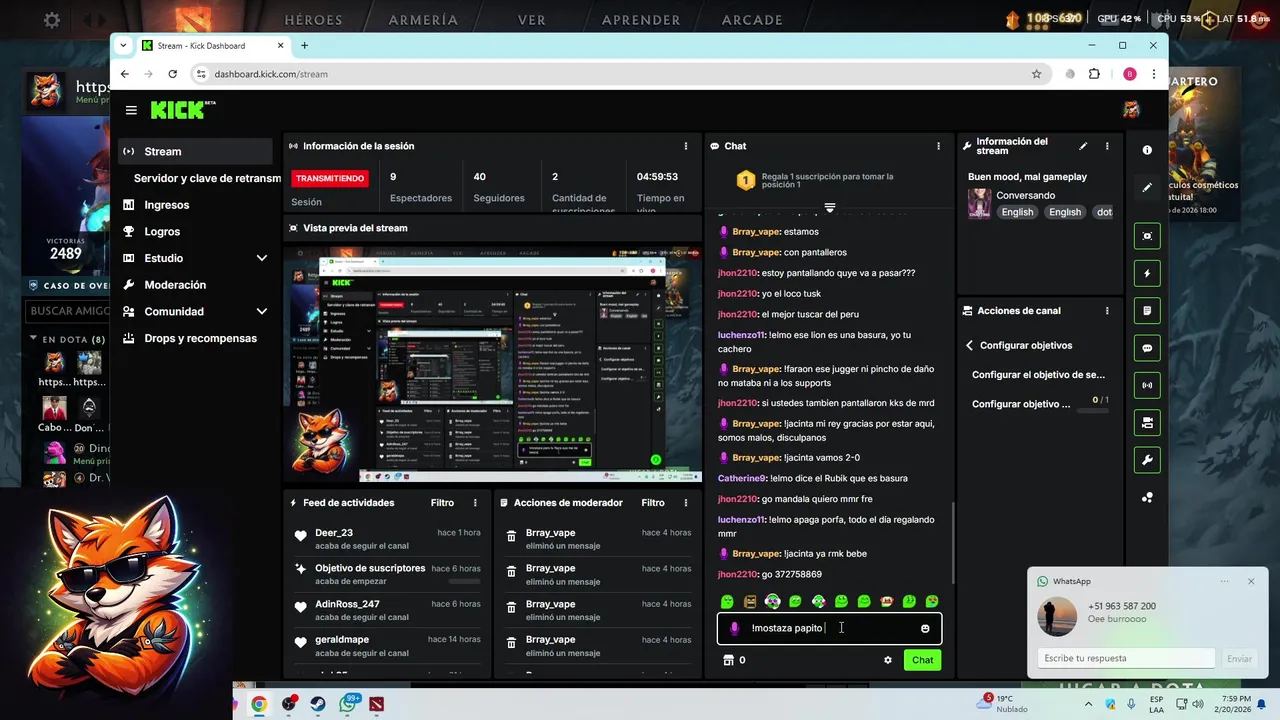Open options for Acciones de canal panel
Screen dimensions: 1280x720
click(1107, 311)
